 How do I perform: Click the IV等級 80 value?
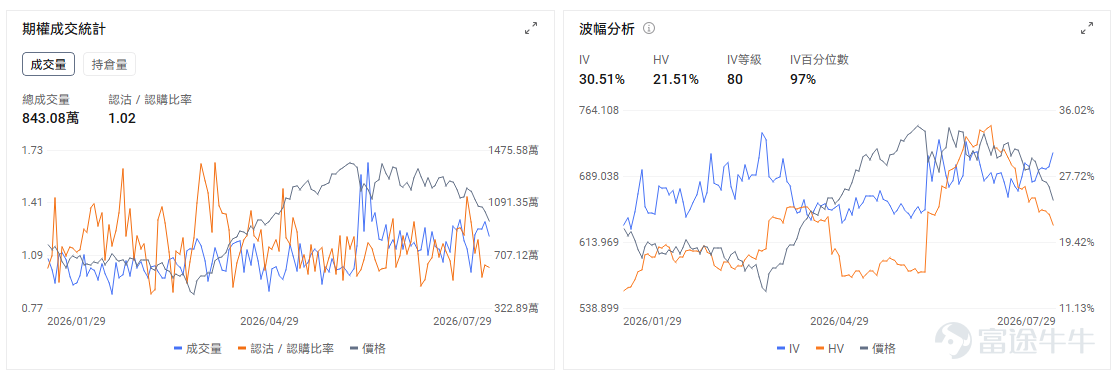pos(735,79)
